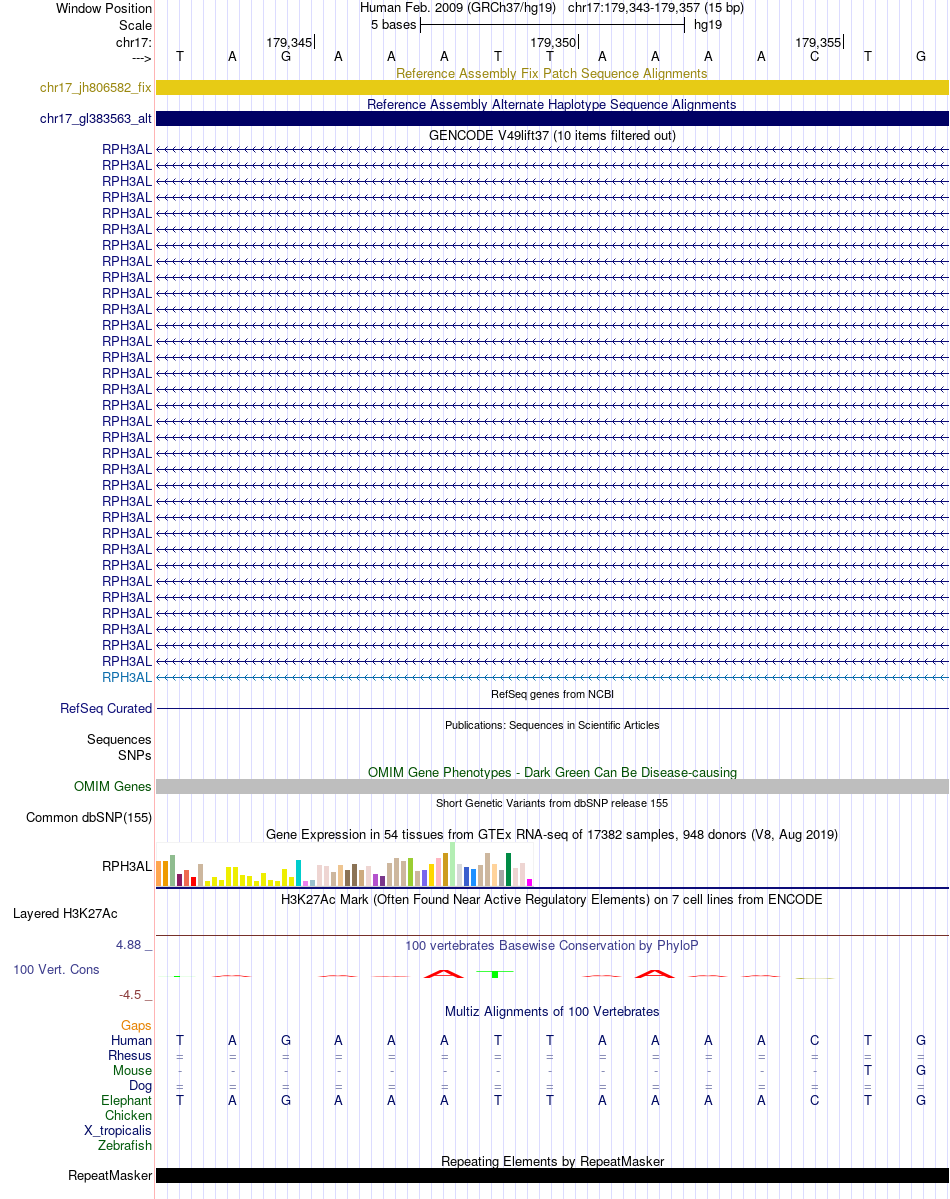
Task: Click the OMIM Genes label
Action: tap(112, 787)
